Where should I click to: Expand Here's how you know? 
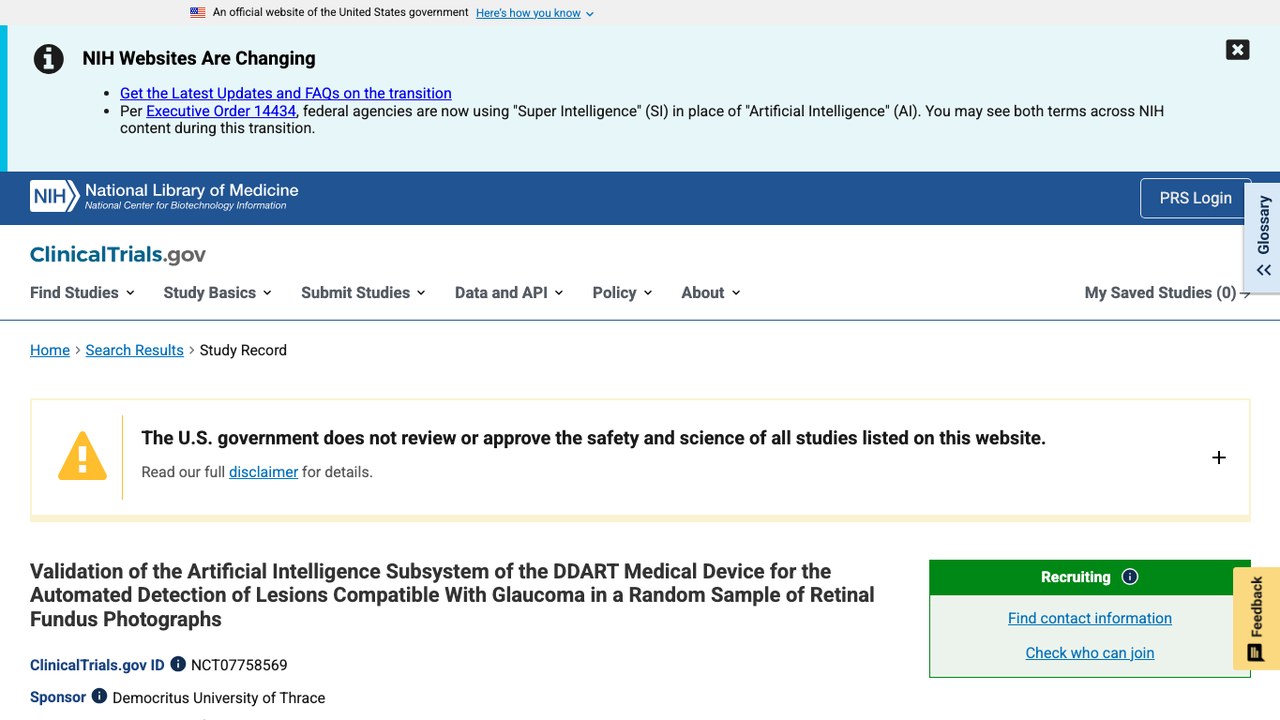pyautogui.click(x=535, y=13)
